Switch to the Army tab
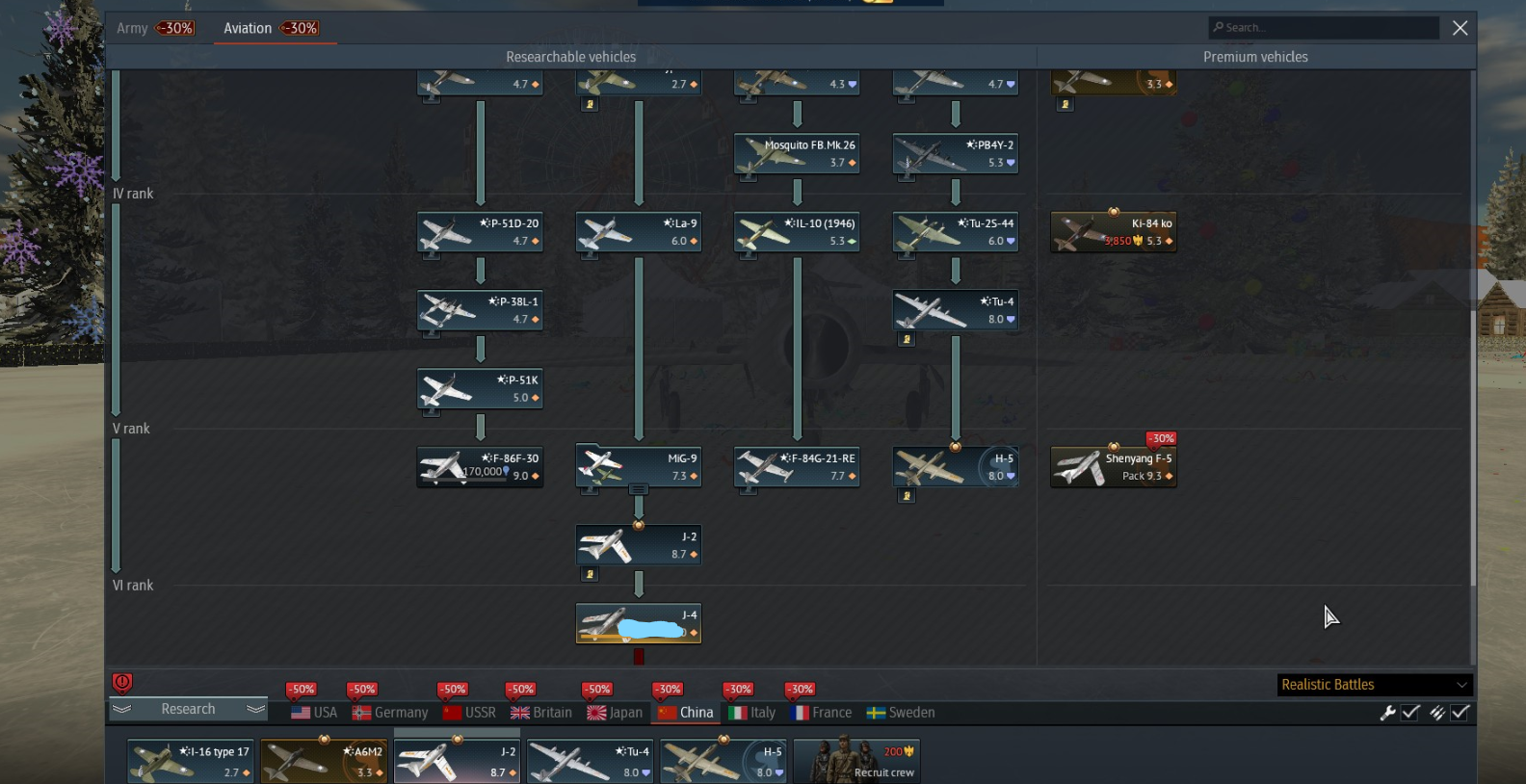This screenshot has height=784, width=1526. pyautogui.click(x=156, y=28)
